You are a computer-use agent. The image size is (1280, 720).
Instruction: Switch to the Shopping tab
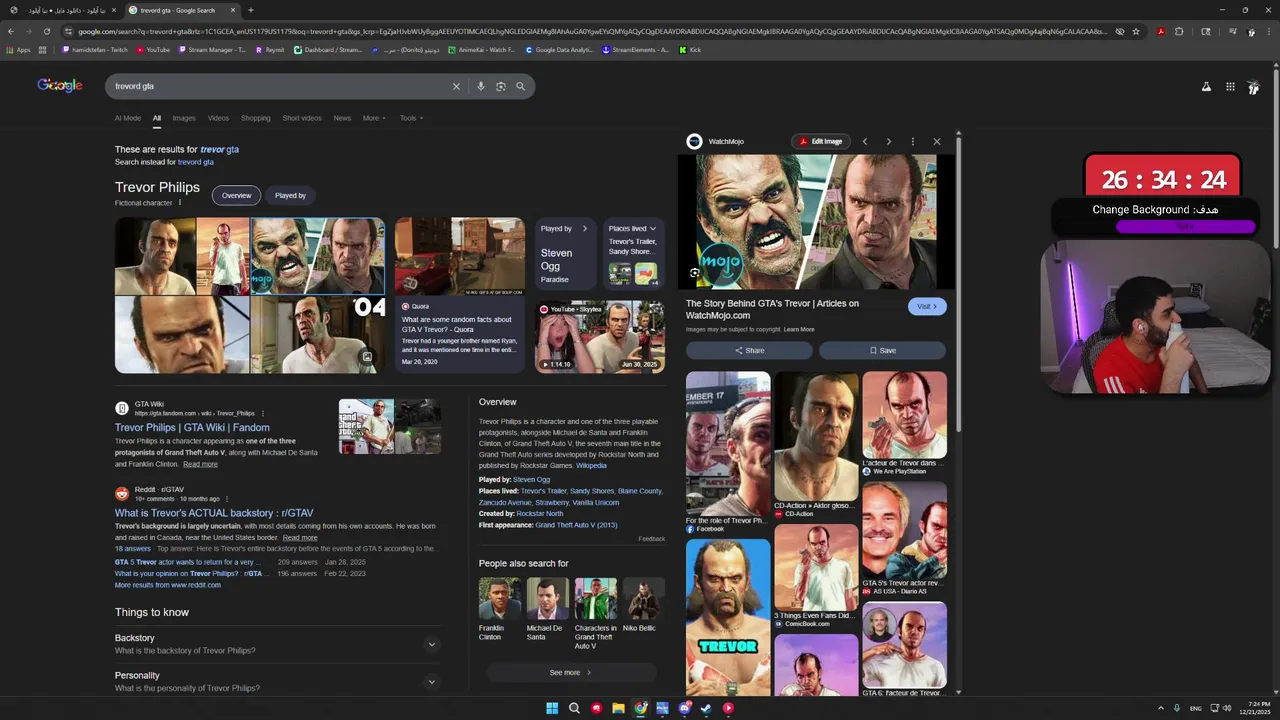(x=255, y=118)
